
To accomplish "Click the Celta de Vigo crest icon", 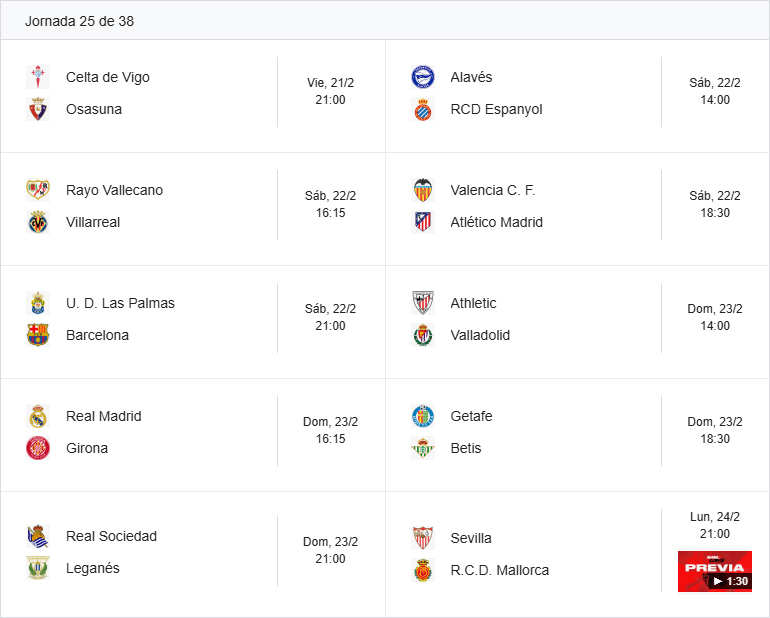I will (x=38, y=77).
